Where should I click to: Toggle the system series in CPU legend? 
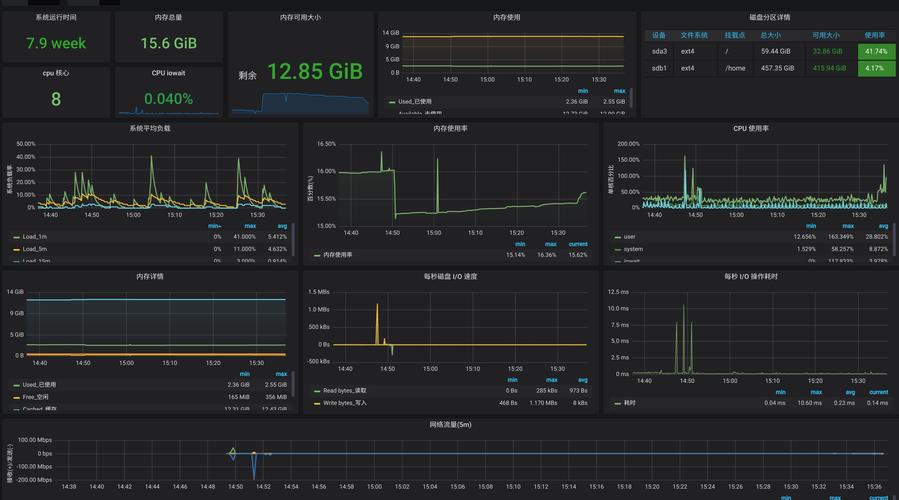[x=634, y=249]
